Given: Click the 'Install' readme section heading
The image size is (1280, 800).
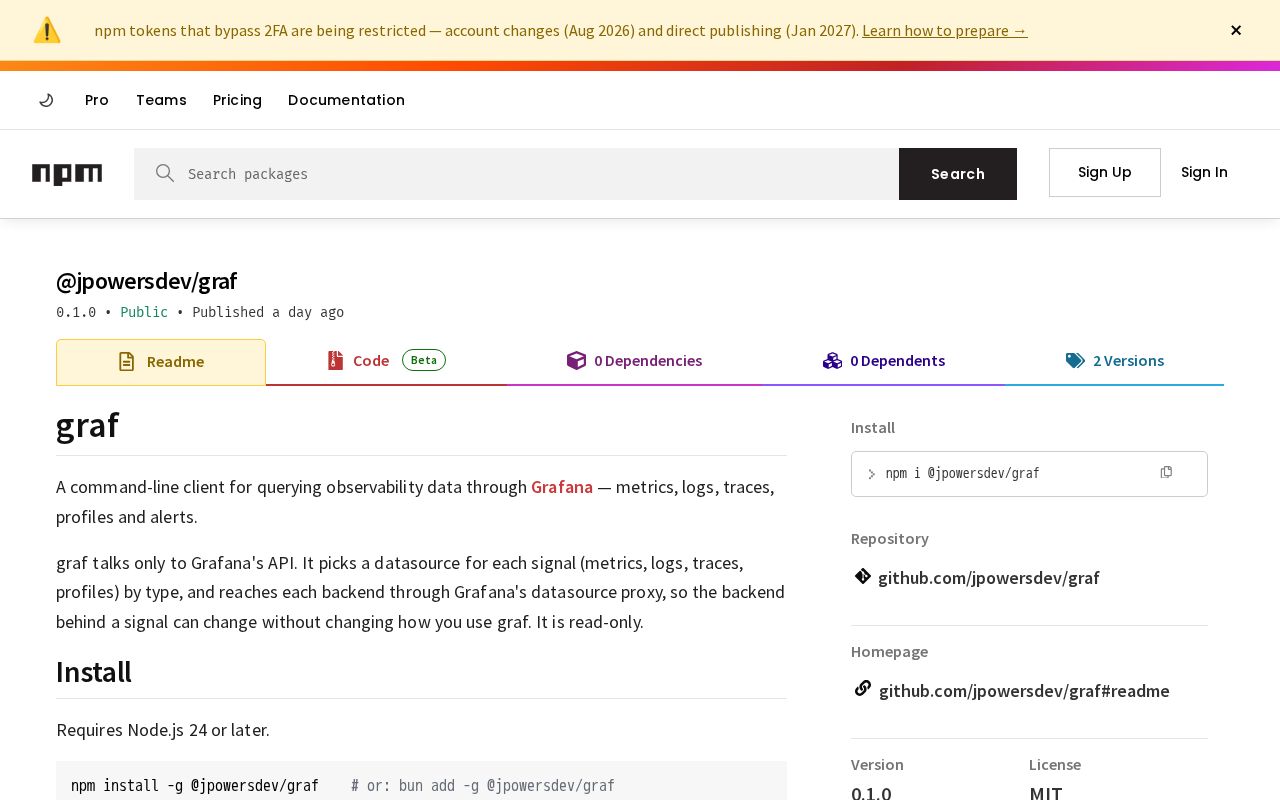Looking at the screenshot, I should click(94, 672).
